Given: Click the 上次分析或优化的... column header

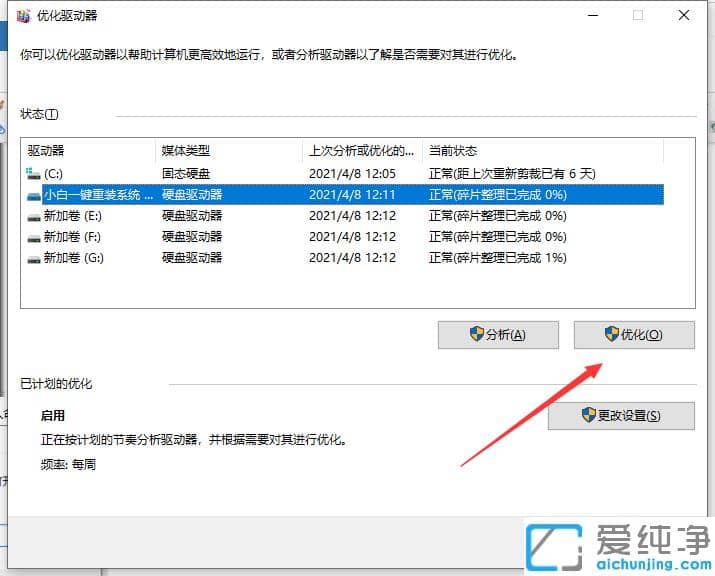Looking at the screenshot, I should coord(363,150).
